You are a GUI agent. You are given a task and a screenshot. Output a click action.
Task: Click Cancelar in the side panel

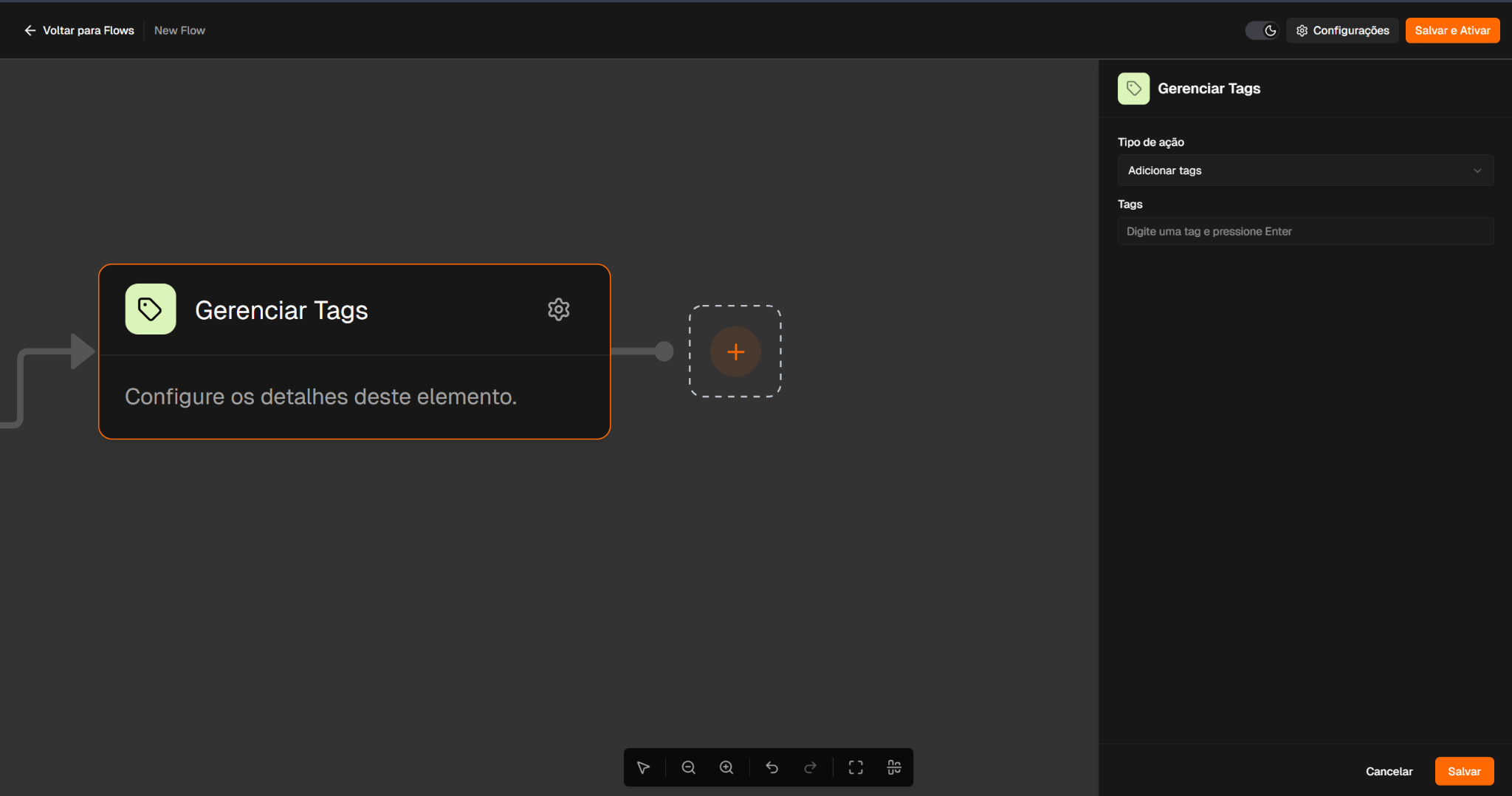coord(1389,771)
